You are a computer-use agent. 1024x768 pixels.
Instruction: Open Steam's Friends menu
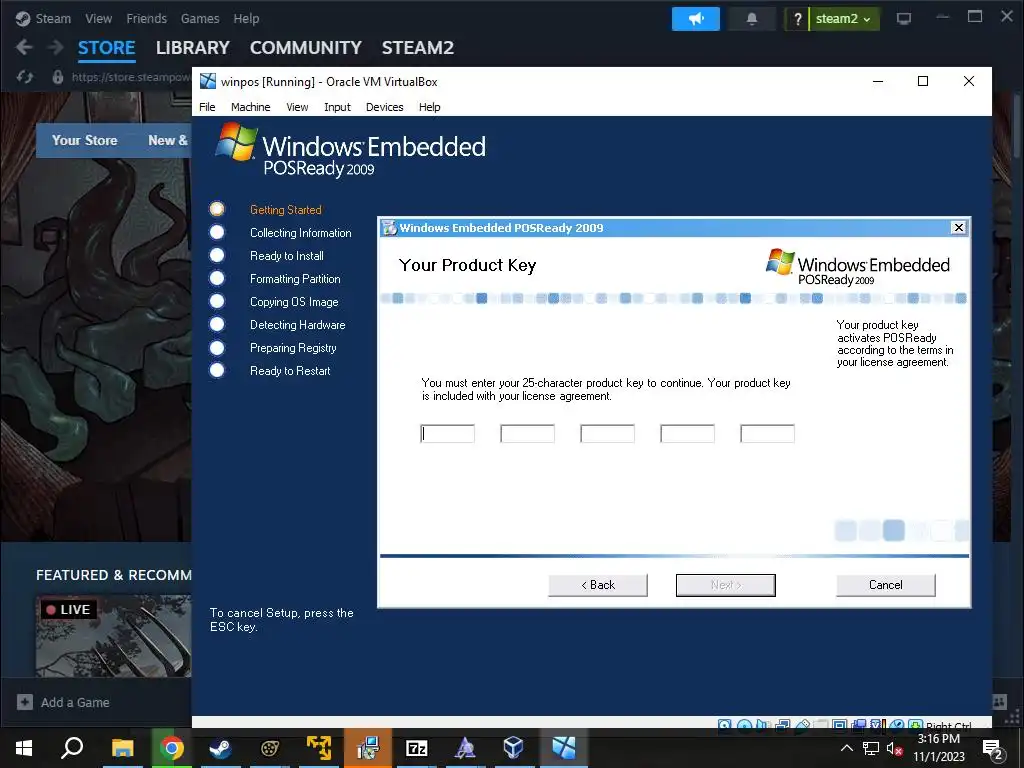(x=146, y=19)
